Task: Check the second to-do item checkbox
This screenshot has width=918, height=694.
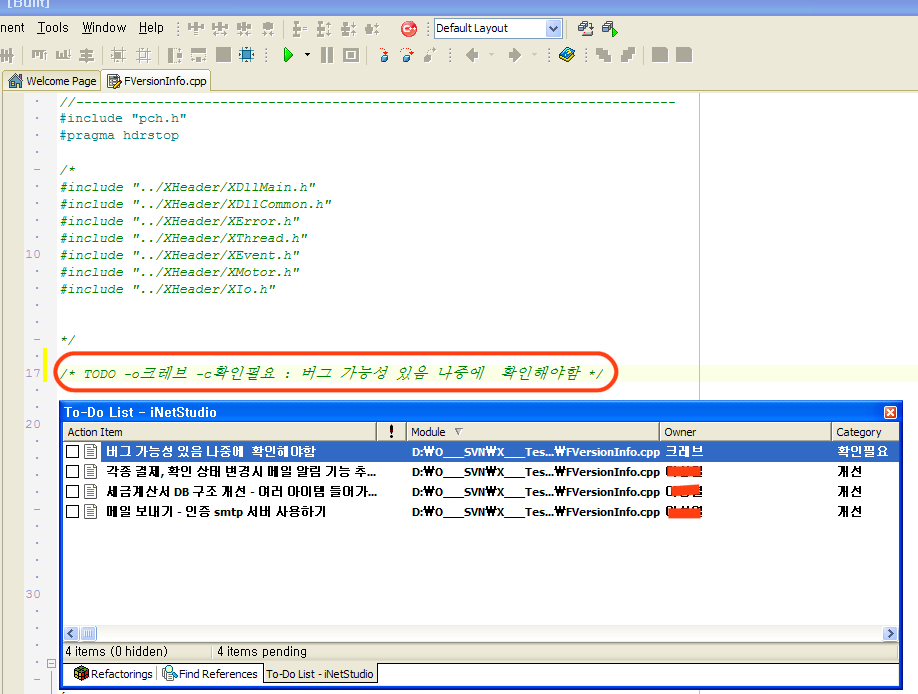Action: click(x=72, y=472)
